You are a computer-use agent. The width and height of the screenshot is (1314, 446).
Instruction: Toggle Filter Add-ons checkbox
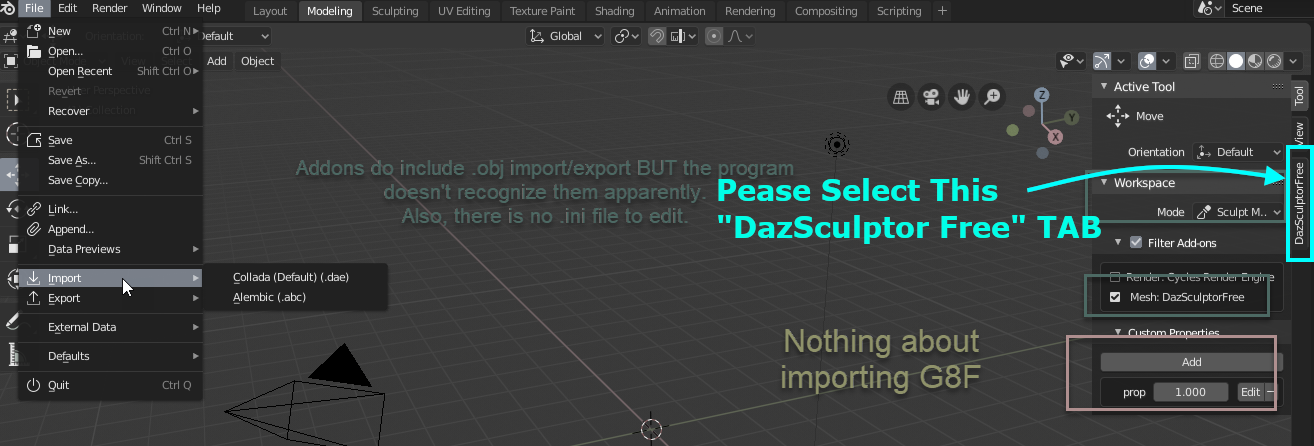coord(1135,242)
